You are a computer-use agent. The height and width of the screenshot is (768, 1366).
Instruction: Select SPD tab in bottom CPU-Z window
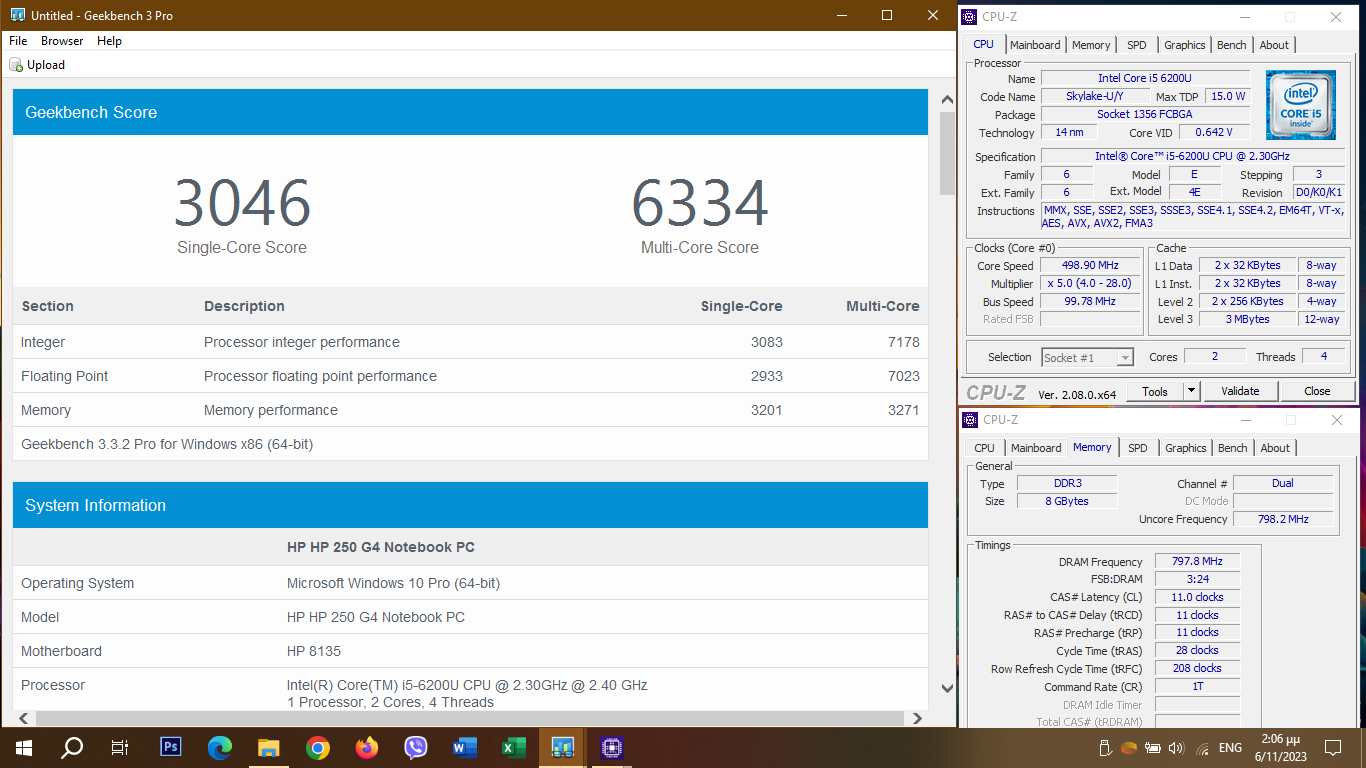pos(1138,448)
